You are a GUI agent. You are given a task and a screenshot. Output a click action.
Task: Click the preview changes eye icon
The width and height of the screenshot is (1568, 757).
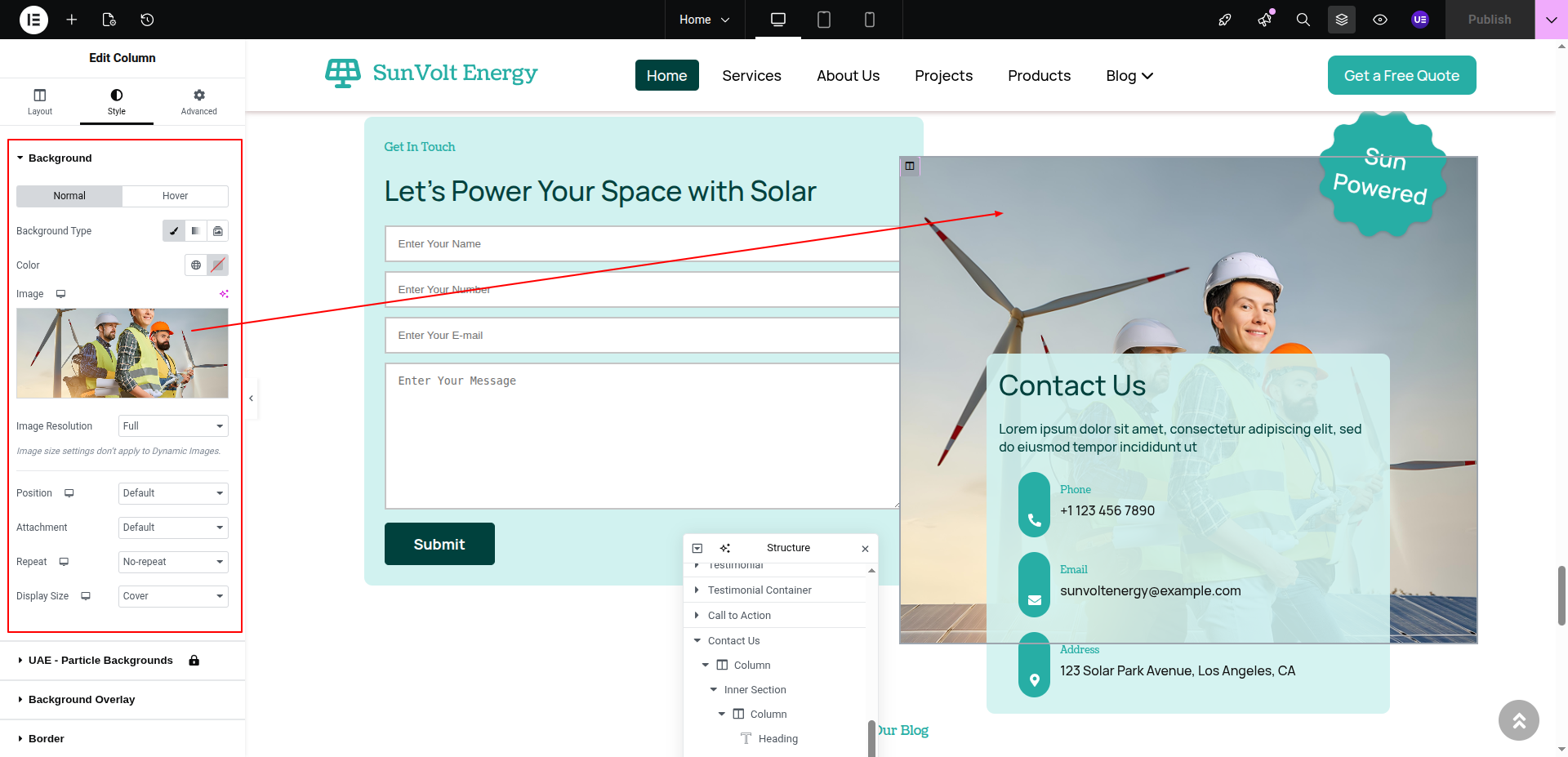(x=1380, y=20)
